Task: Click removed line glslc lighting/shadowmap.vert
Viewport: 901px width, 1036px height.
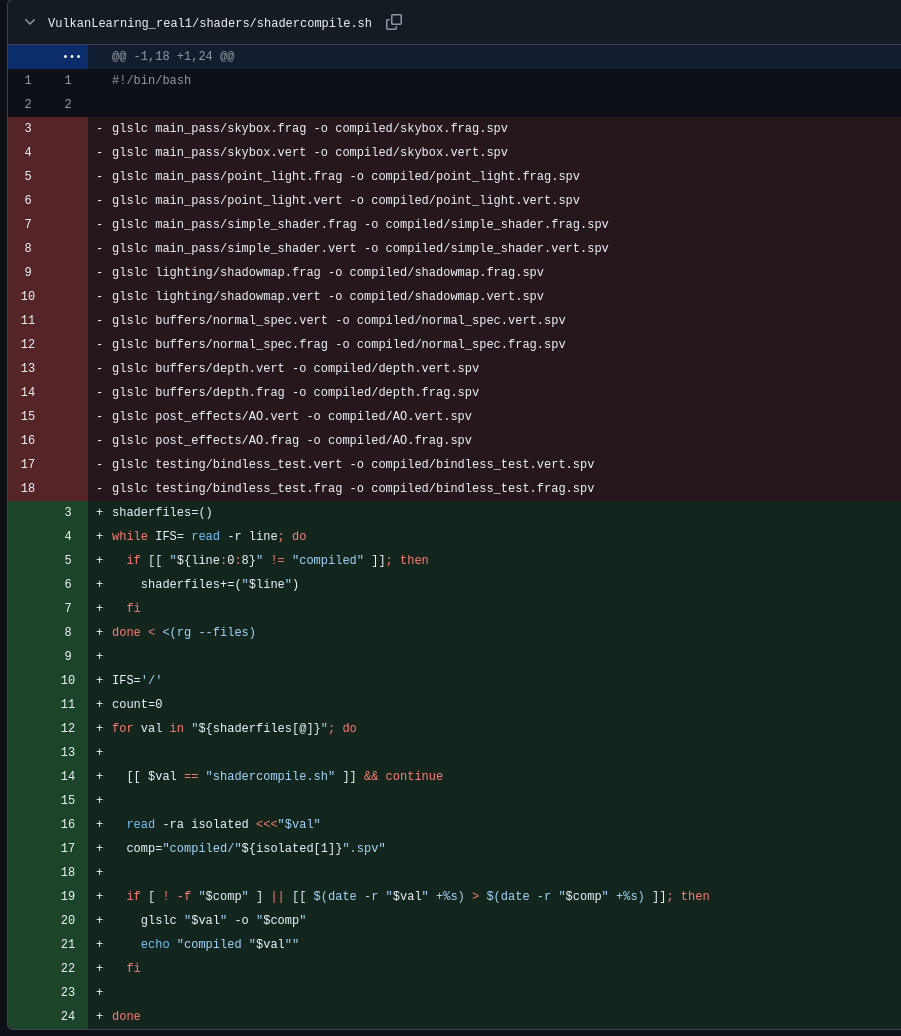Action: [328, 297]
